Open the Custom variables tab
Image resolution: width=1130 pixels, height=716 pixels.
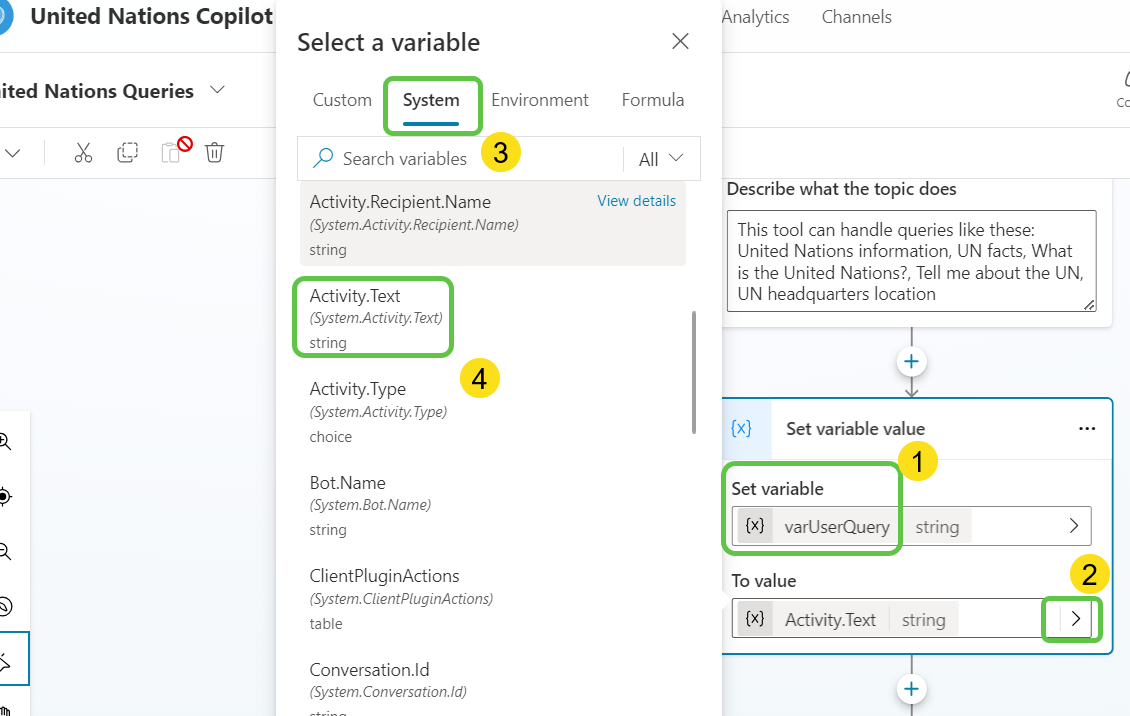point(341,99)
